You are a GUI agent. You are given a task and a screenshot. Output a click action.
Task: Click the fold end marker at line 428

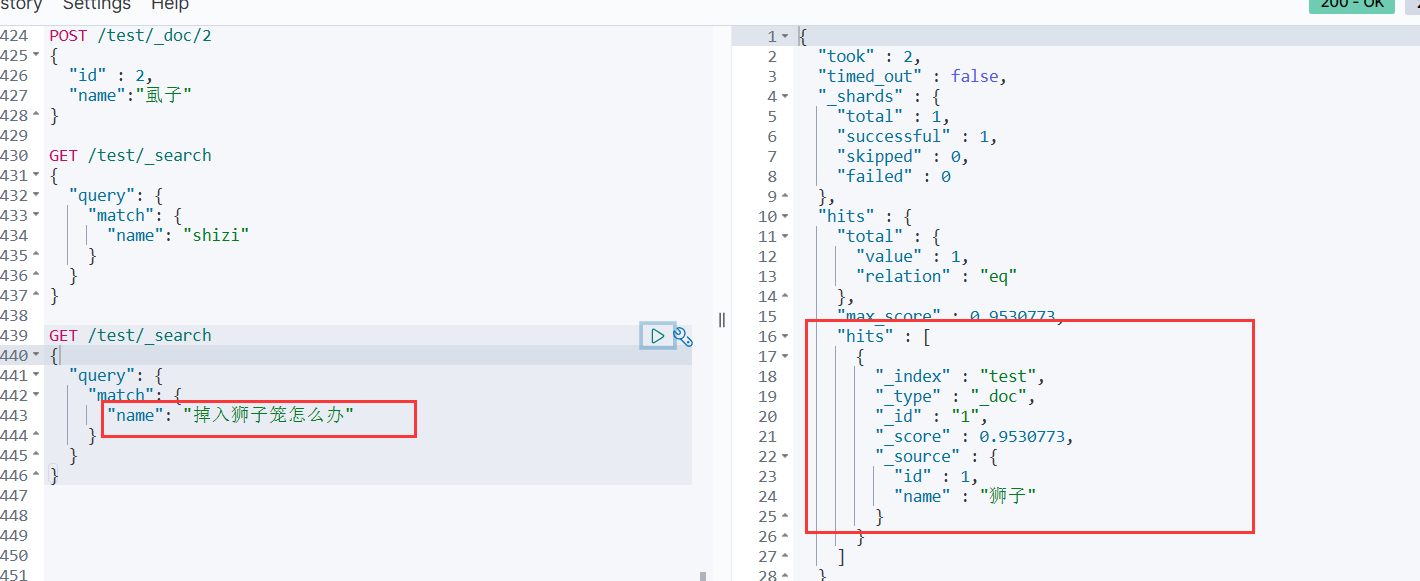[37, 116]
